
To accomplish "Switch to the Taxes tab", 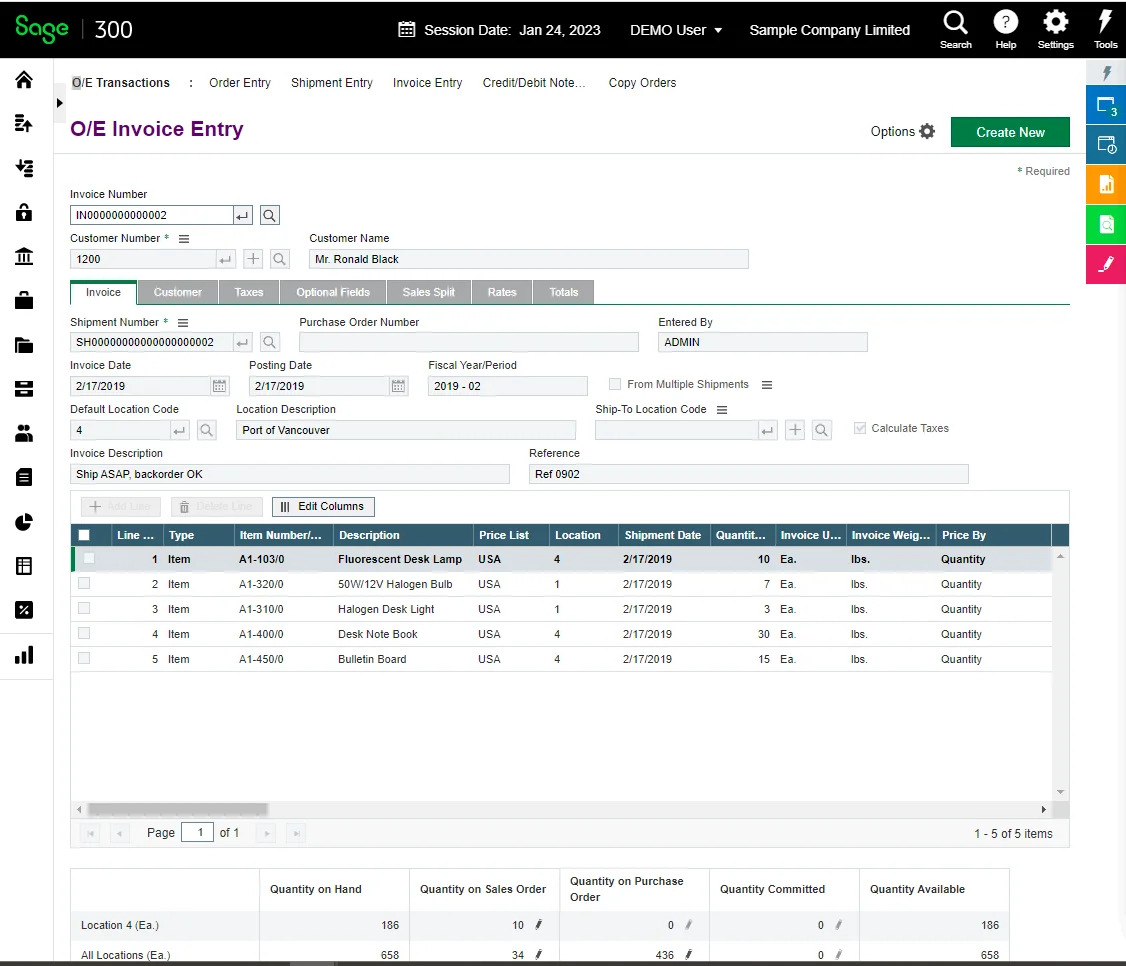I will 249,292.
